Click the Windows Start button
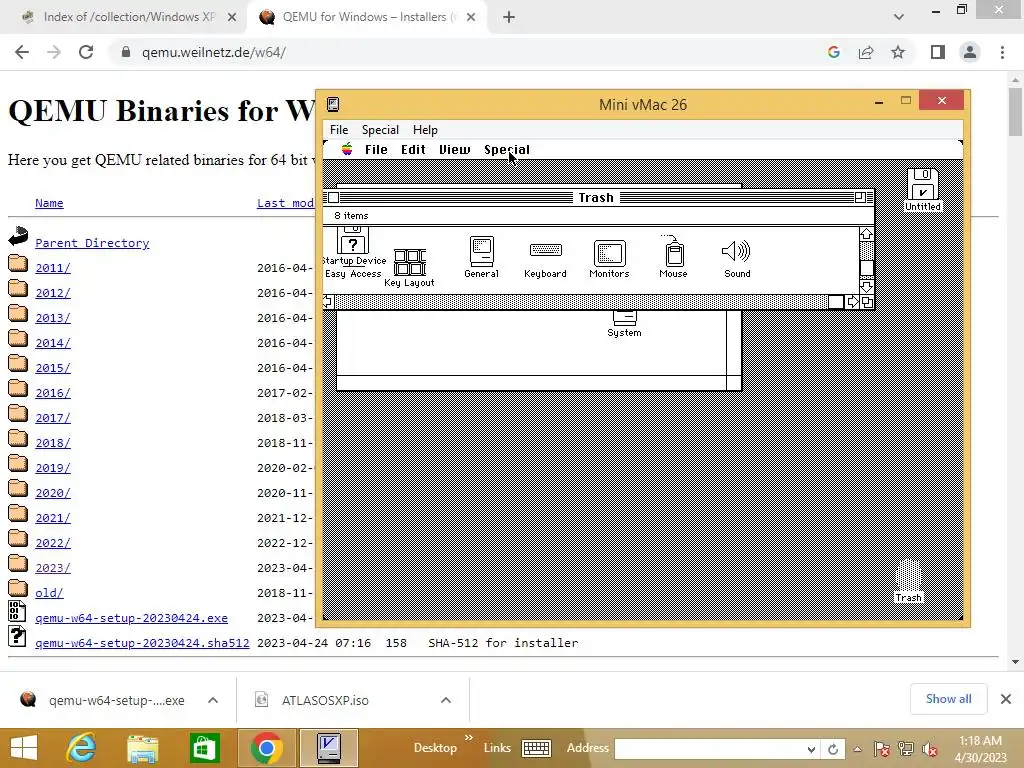1024x768 pixels. (24, 748)
